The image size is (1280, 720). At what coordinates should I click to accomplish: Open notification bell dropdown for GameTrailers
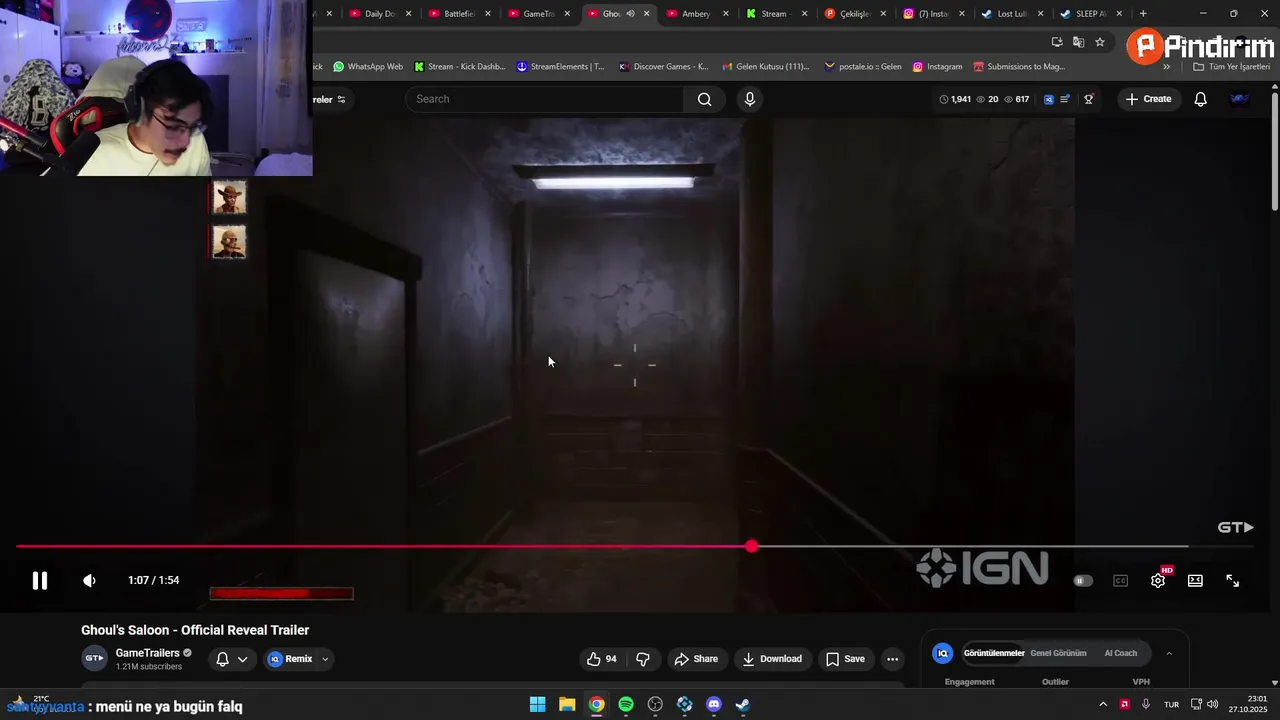232,659
